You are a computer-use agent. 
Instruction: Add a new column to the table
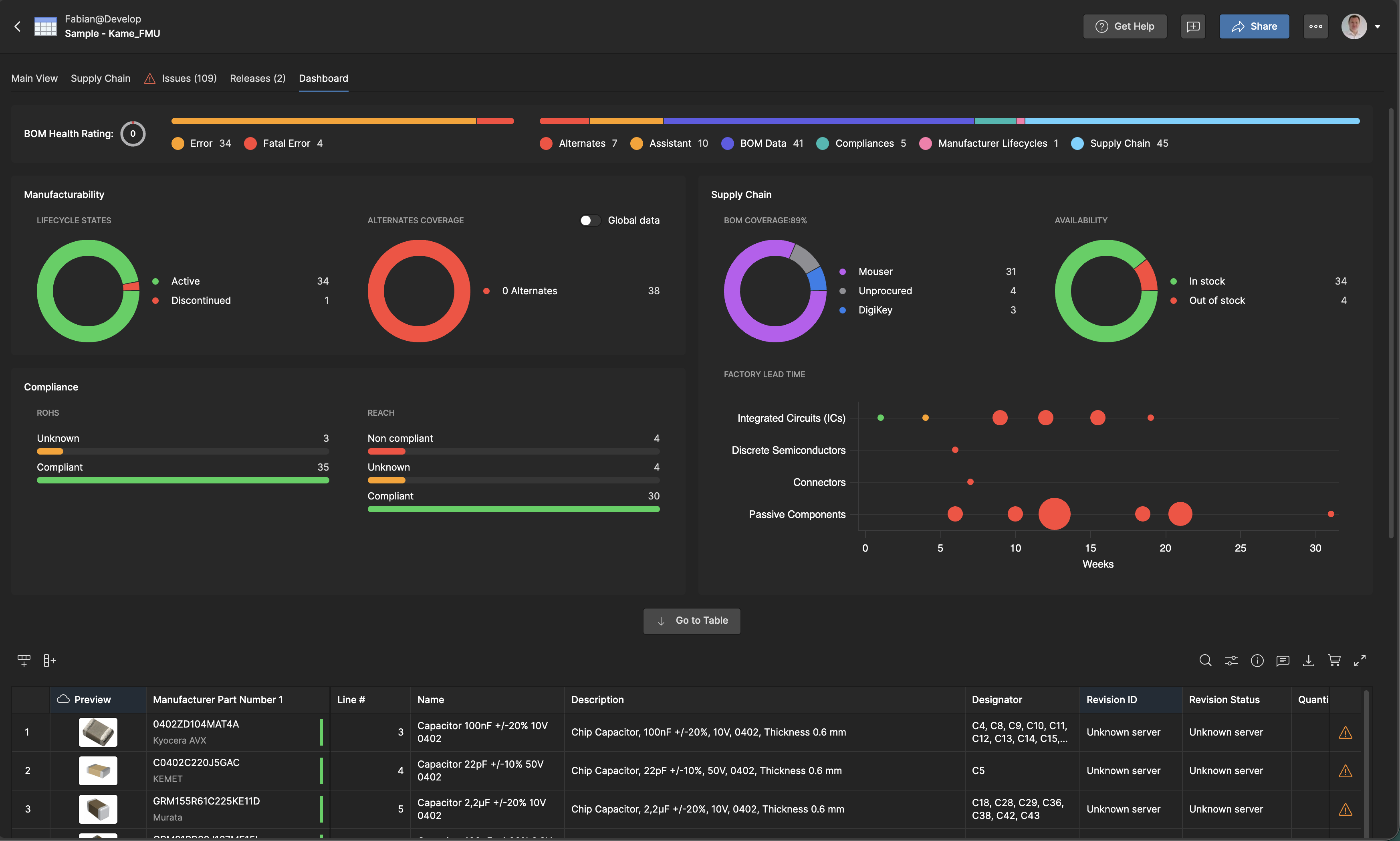49,660
